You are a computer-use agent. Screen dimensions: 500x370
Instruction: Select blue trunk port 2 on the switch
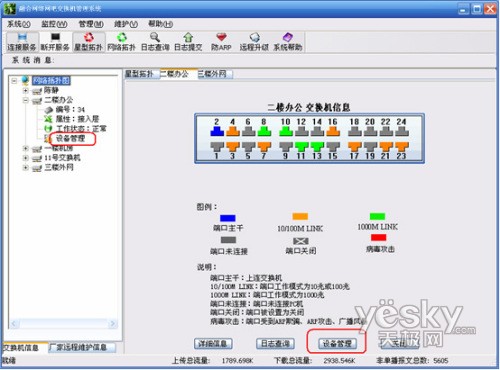click(217, 131)
